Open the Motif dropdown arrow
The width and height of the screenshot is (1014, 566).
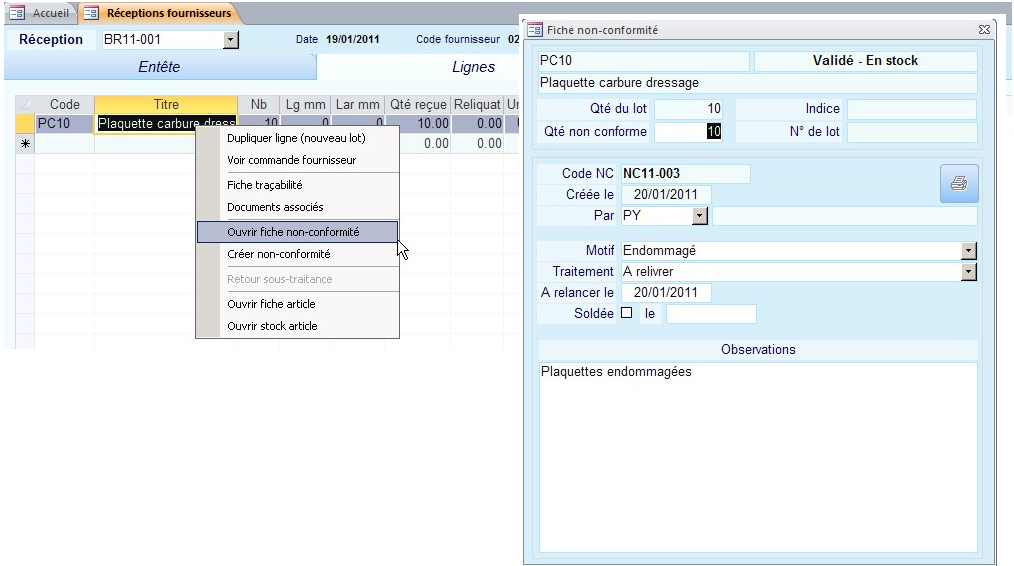pos(968,251)
